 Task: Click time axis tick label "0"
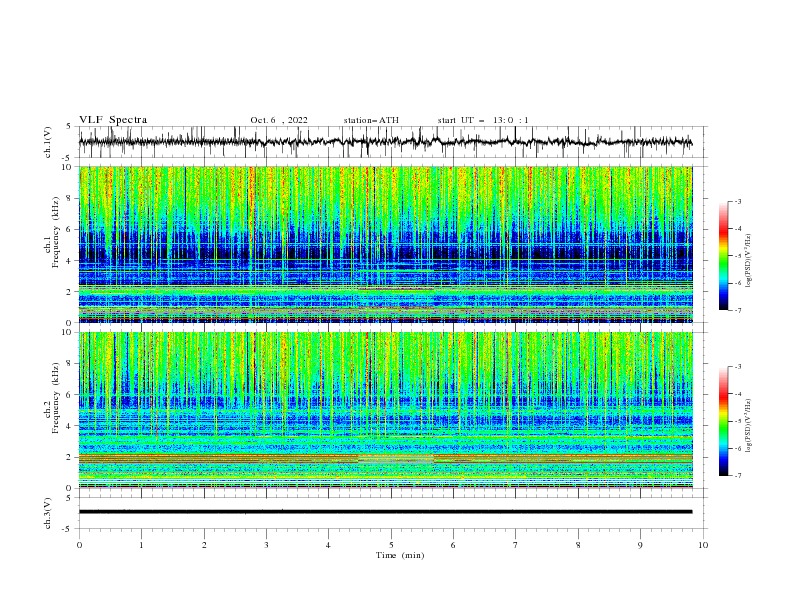pyautogui.click(x=79, y=545)
